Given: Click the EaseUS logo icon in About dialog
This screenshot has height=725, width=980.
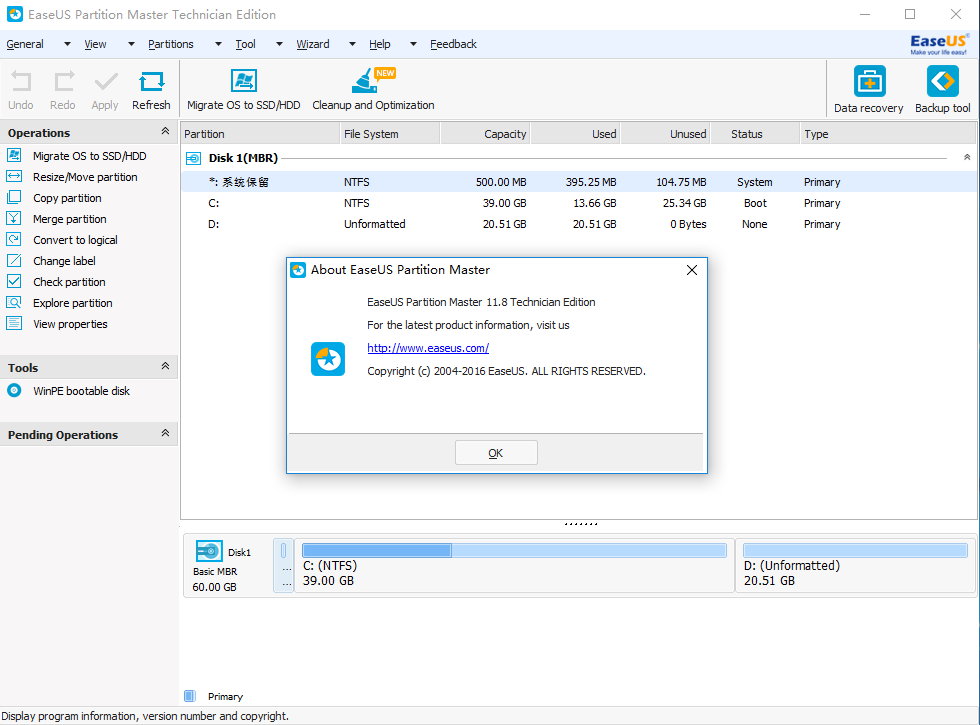Looking at the screenshot, I should 328,359.
